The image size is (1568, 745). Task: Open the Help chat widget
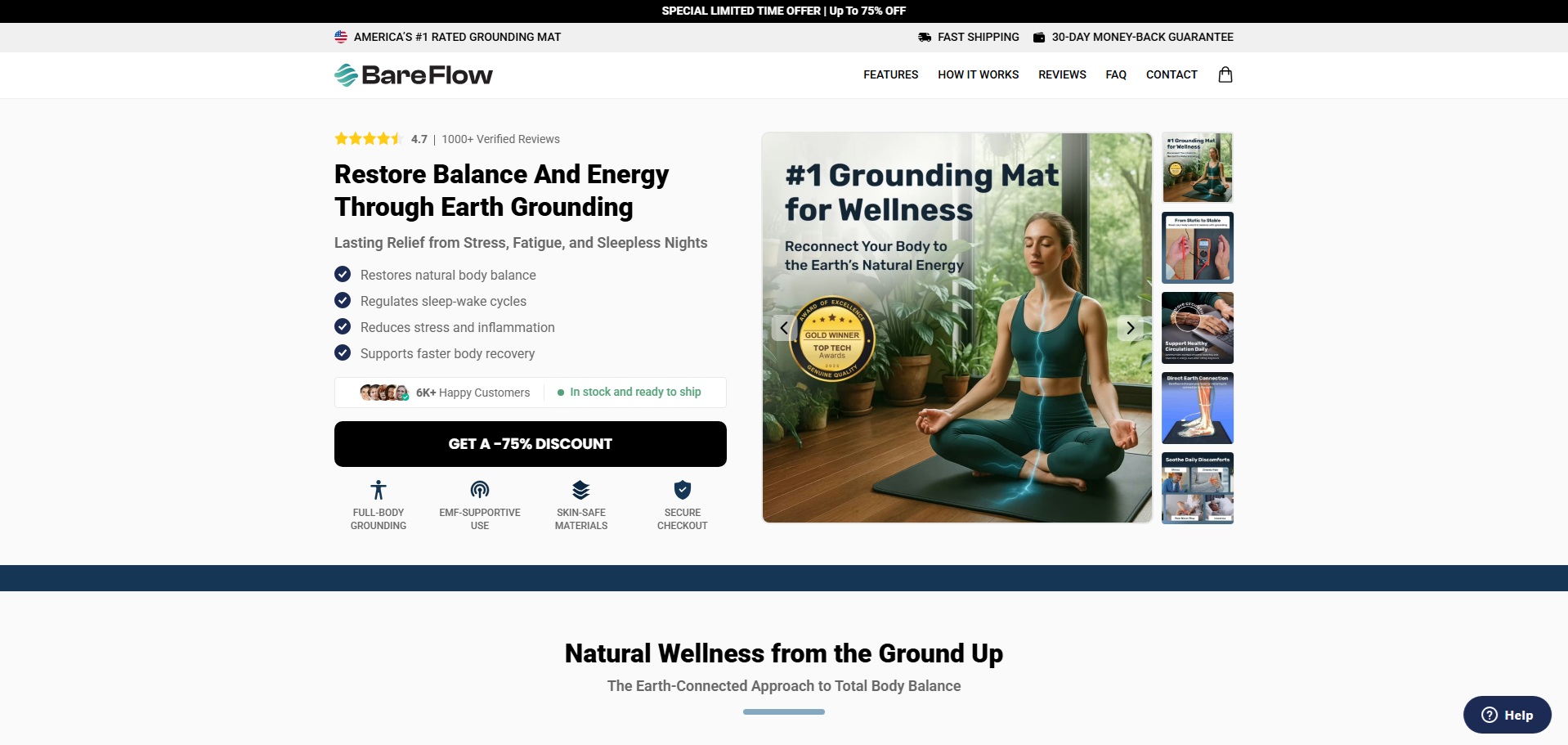1507,715
